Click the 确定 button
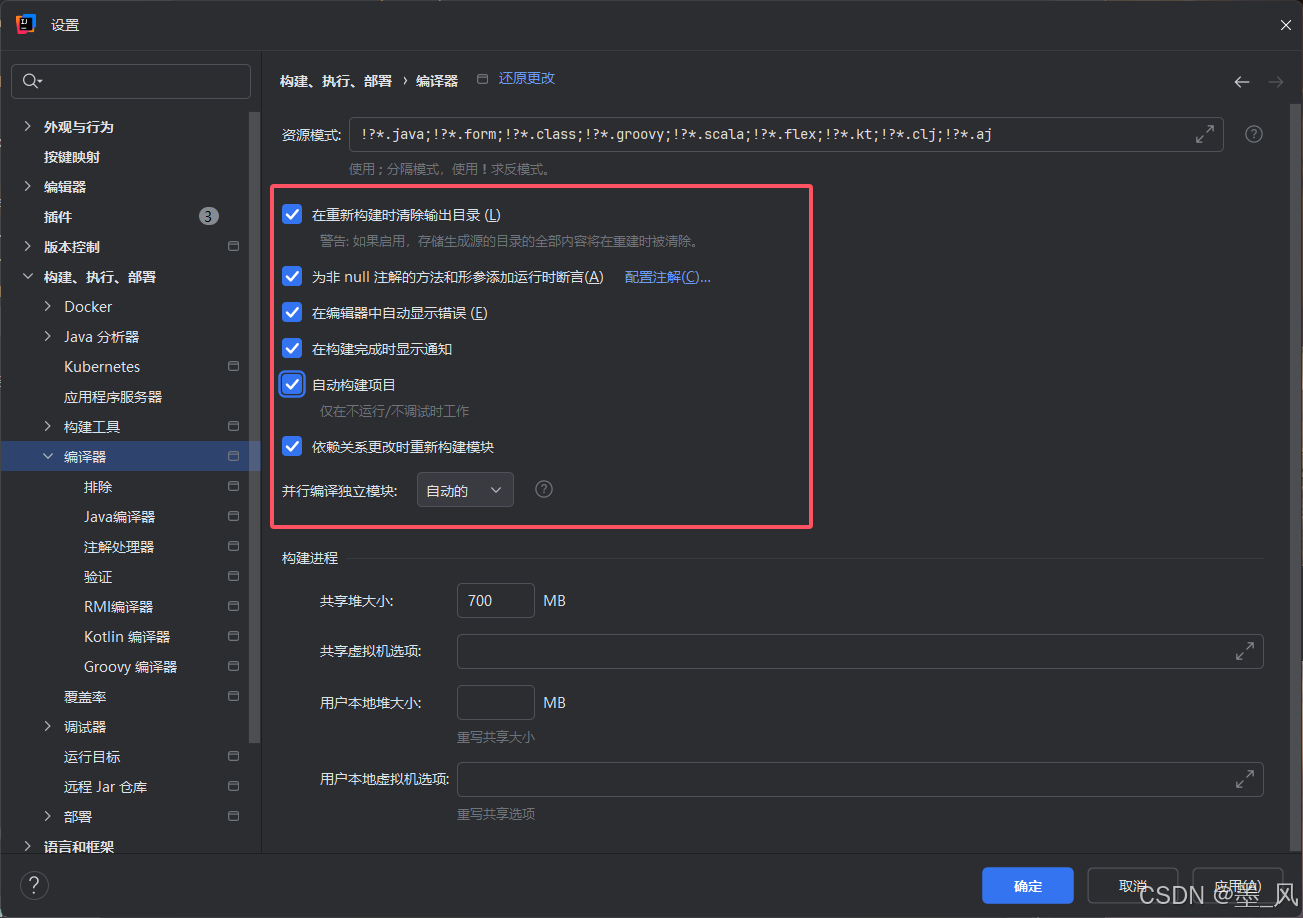This screenshot has width=1303, height=918. [1027, 885]
